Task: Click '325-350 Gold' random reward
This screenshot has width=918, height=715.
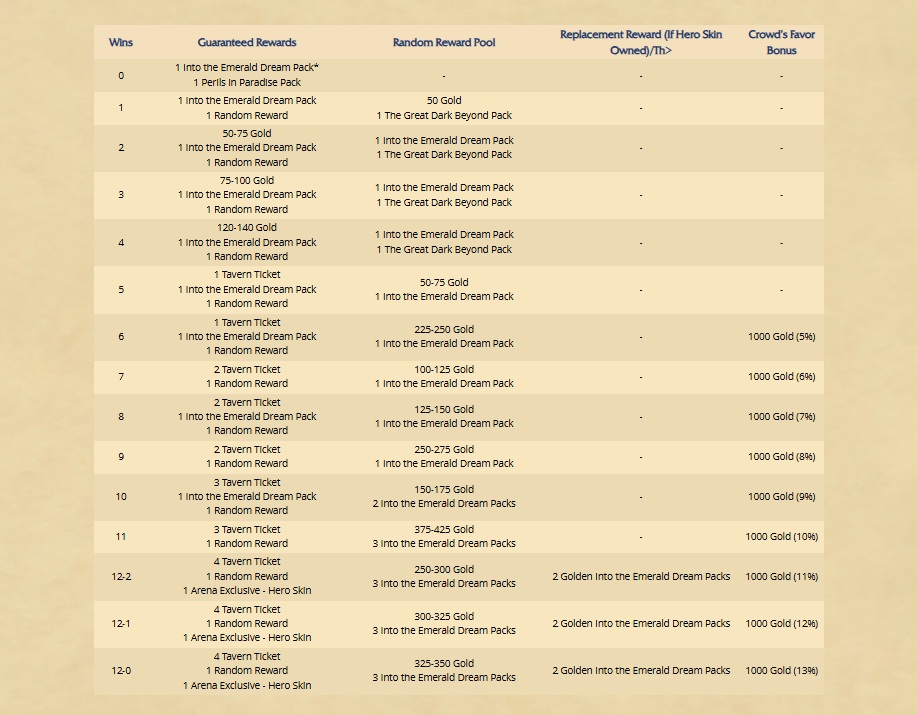Action: [444, 663]
